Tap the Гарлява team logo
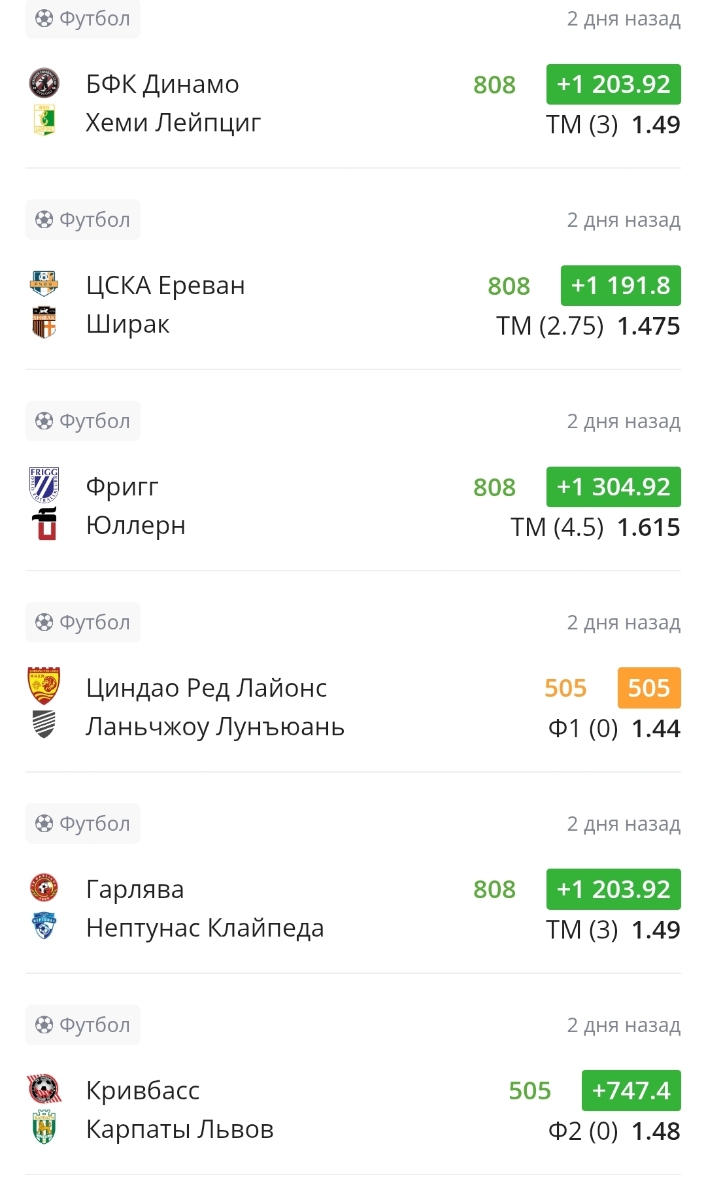Screen dimensions: 706x1200 click(44, 889)
